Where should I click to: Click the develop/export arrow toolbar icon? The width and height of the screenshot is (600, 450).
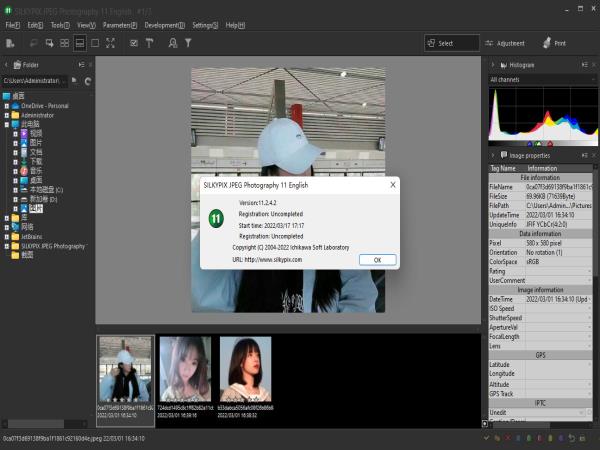click(49, 43)
